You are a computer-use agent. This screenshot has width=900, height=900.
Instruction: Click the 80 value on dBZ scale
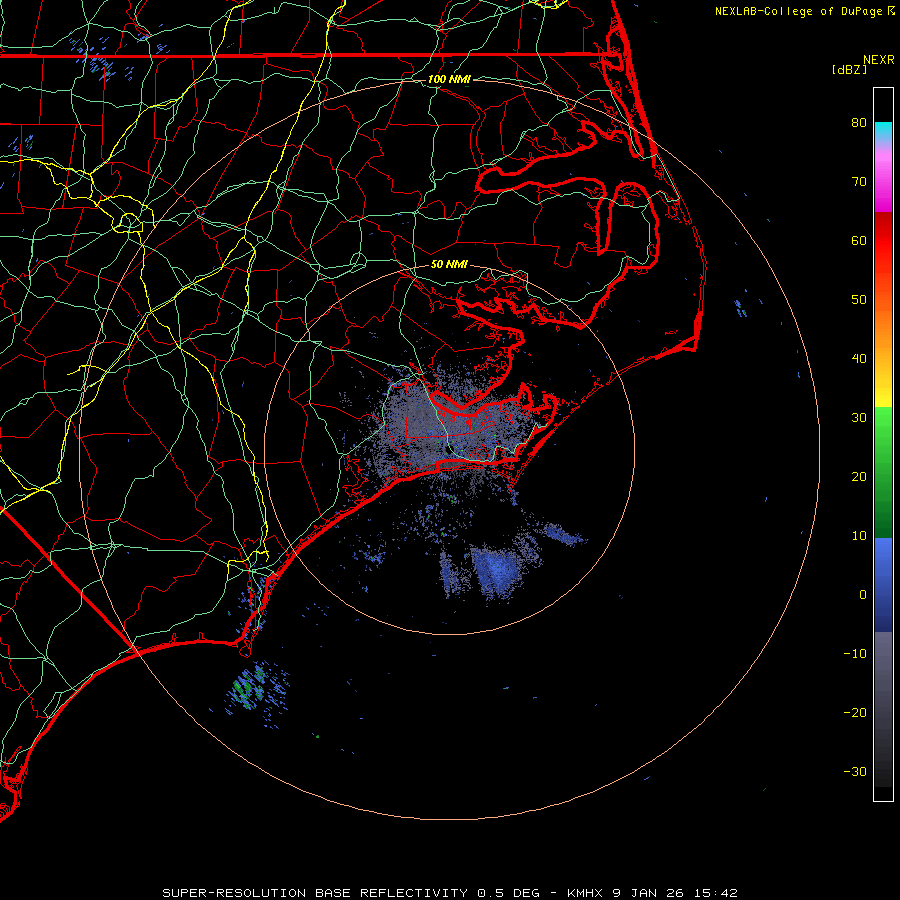tap(859, 123)
